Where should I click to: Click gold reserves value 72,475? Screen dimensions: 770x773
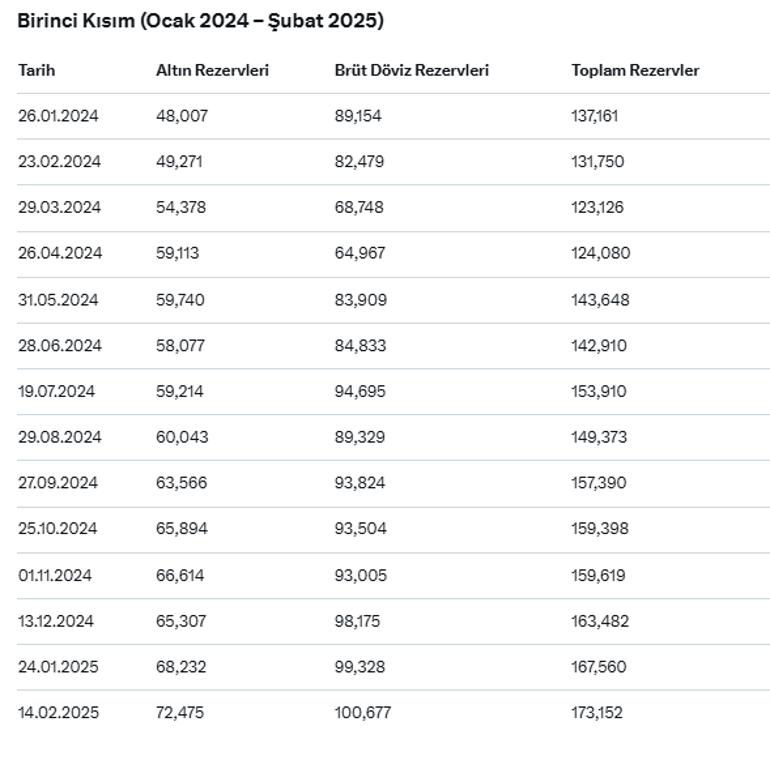click(180, 713)
